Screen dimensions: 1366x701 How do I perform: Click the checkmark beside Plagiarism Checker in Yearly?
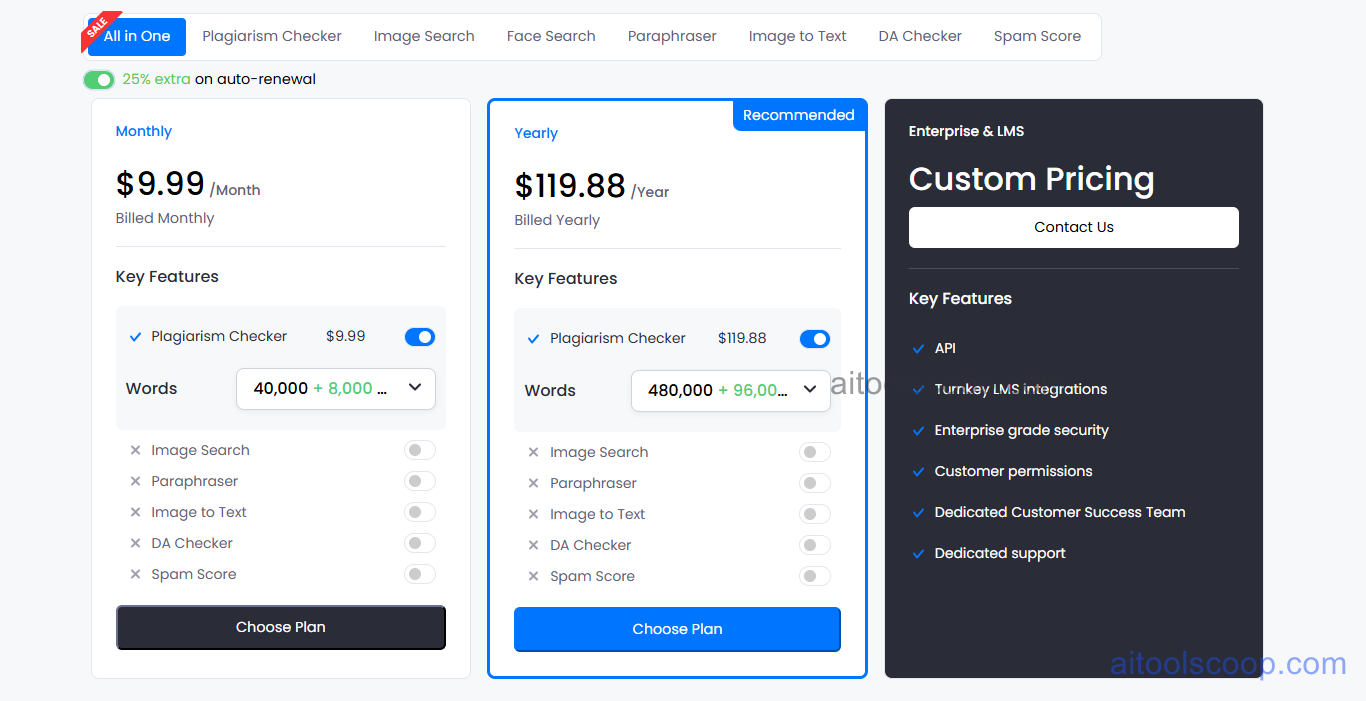[x=534, y=340]
